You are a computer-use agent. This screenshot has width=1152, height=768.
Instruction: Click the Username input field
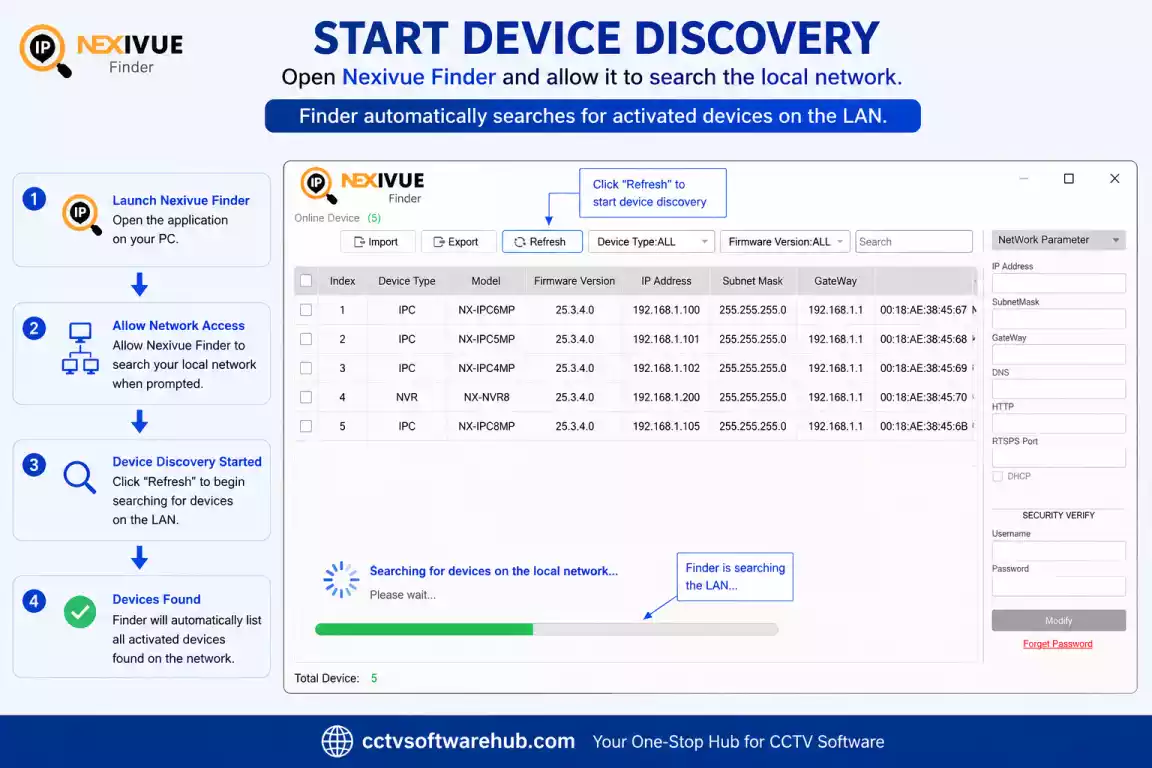pyautogui.click(x=1059, y=550)
